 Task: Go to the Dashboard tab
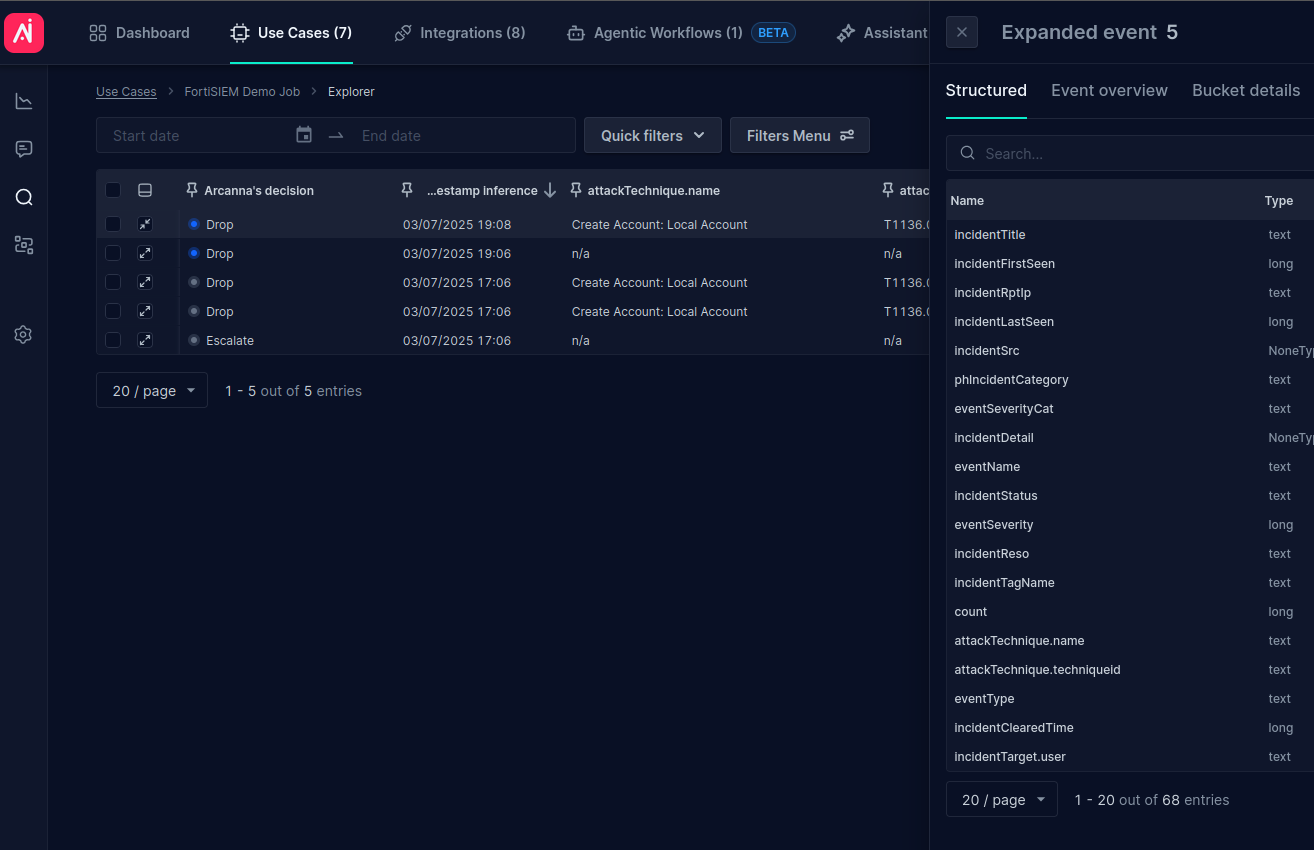click(x=139, y=33)
